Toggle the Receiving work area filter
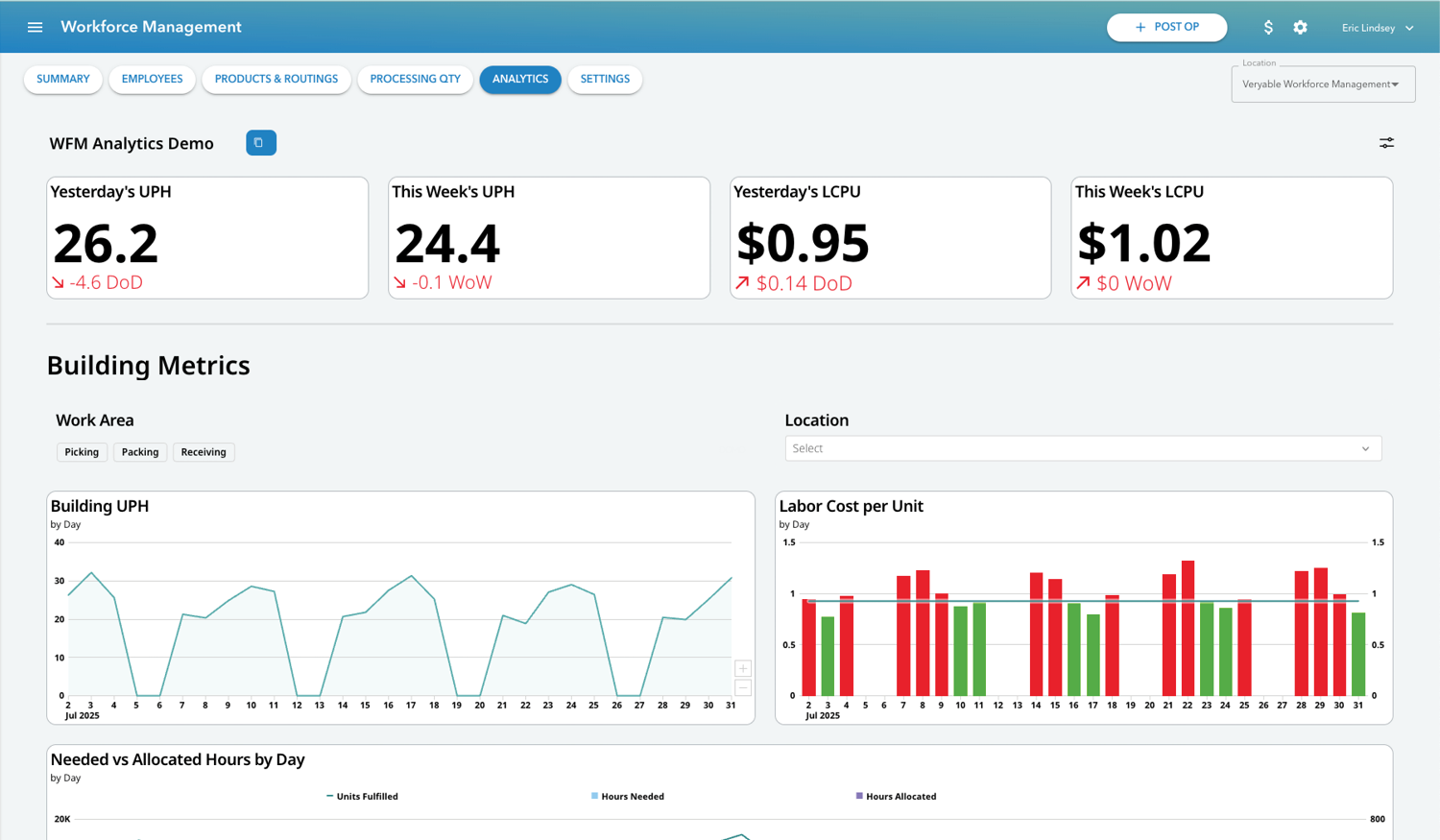Viewport: 1440px width, 840px height. pos(203,451)
